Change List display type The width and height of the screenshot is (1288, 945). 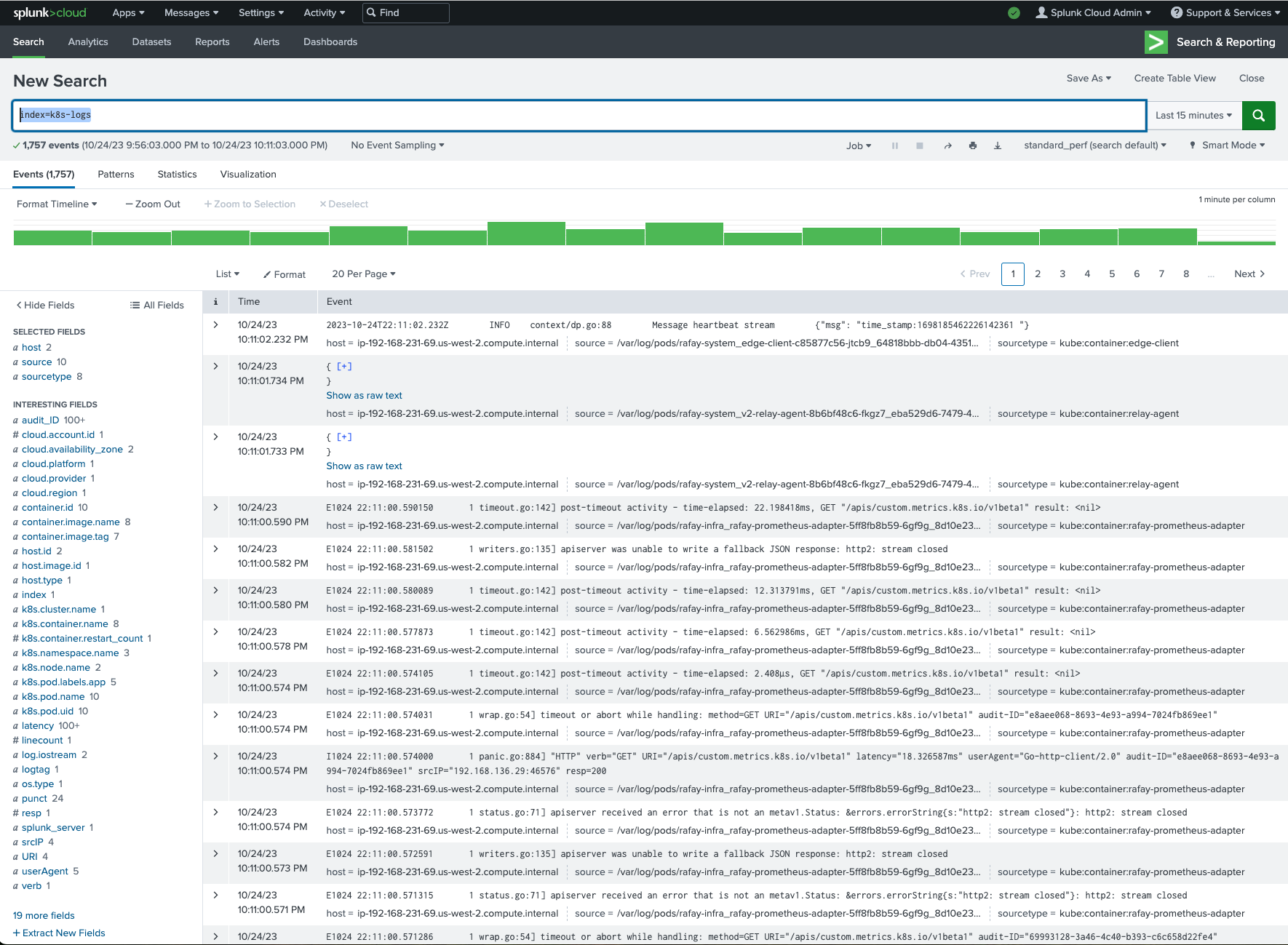(228, 274)
